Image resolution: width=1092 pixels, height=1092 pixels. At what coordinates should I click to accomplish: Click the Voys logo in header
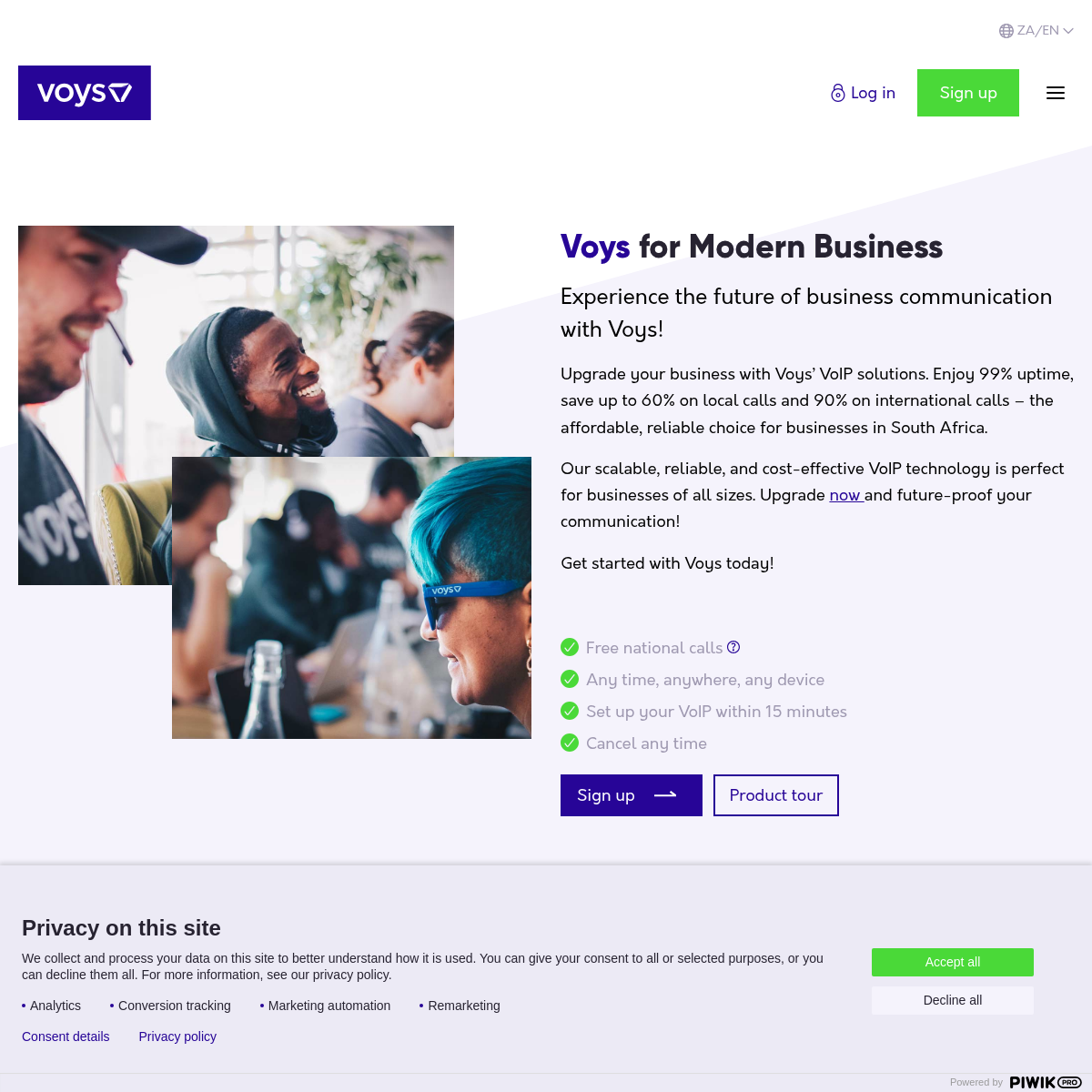[x=85, y=93]
